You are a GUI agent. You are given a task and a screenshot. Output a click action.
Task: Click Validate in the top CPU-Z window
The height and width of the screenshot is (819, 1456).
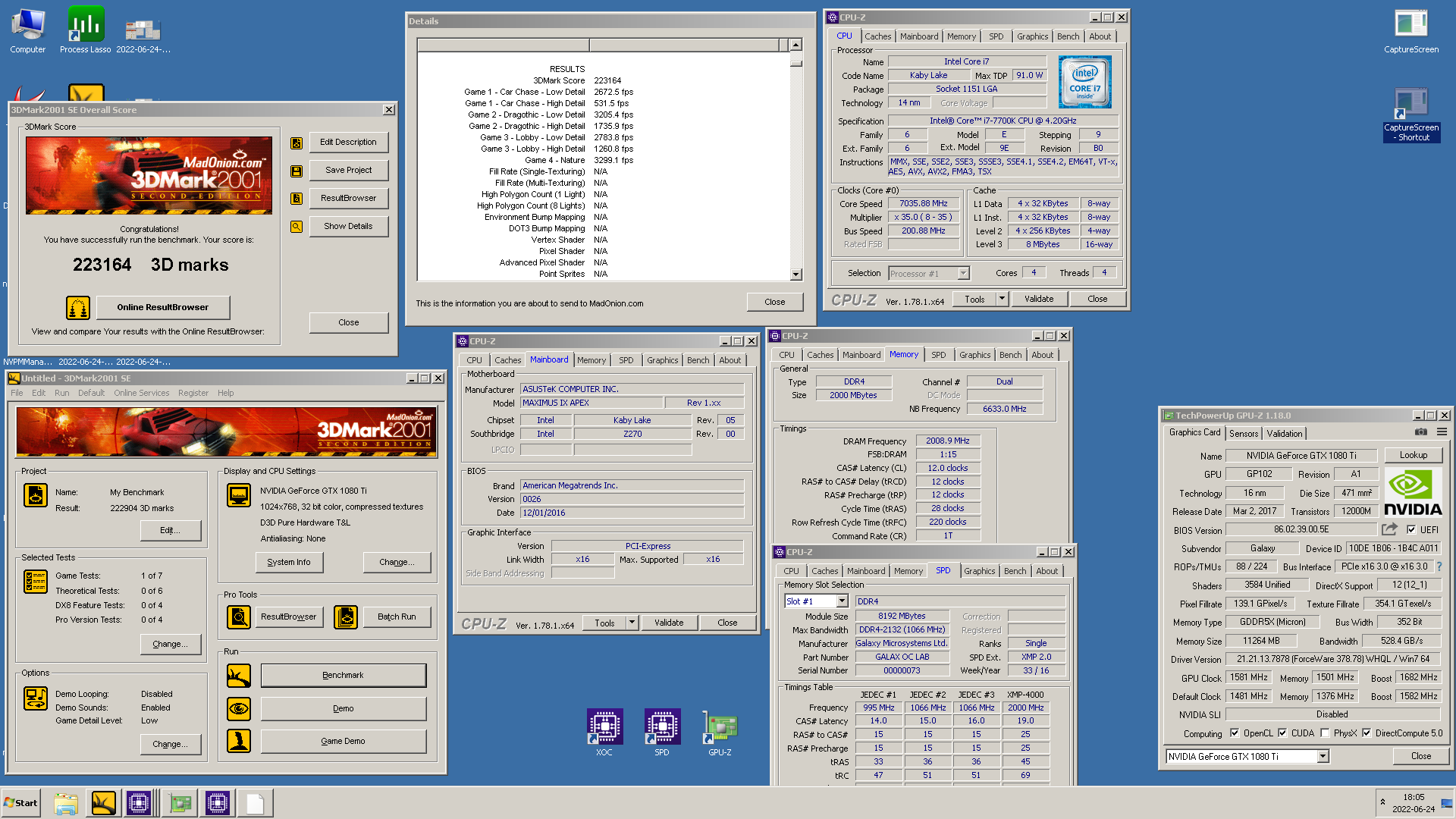(x=1039, y=299)
